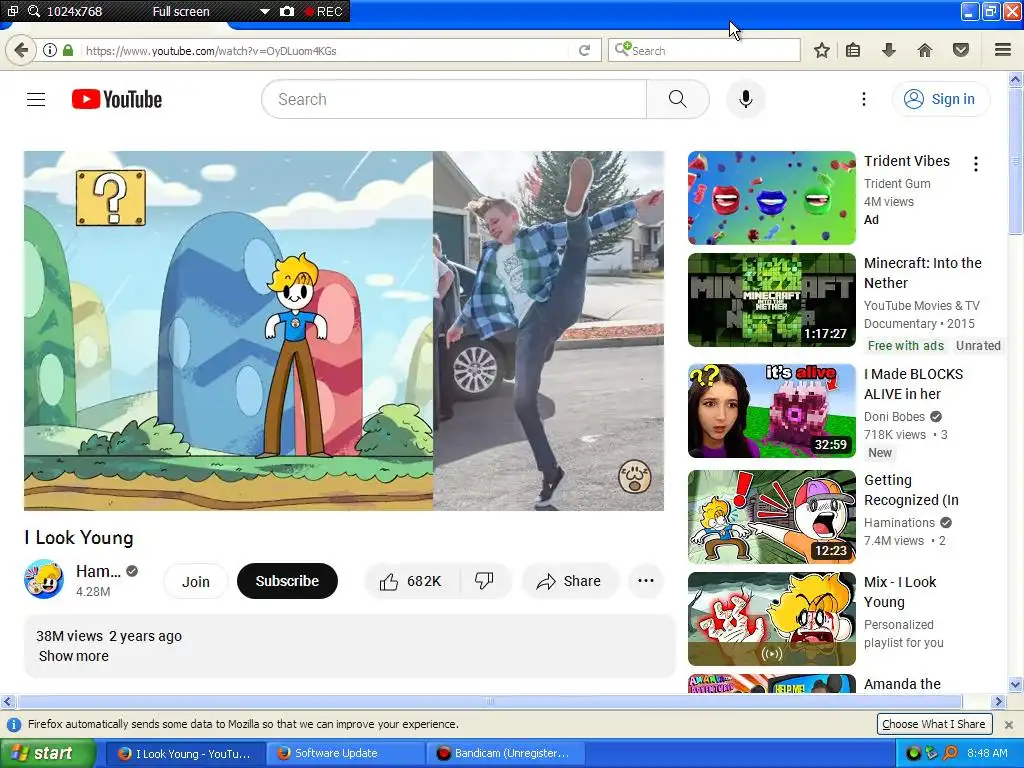Click the green padlock security icon
This screenshot has height=768, width=1024.
coord(67,50)
